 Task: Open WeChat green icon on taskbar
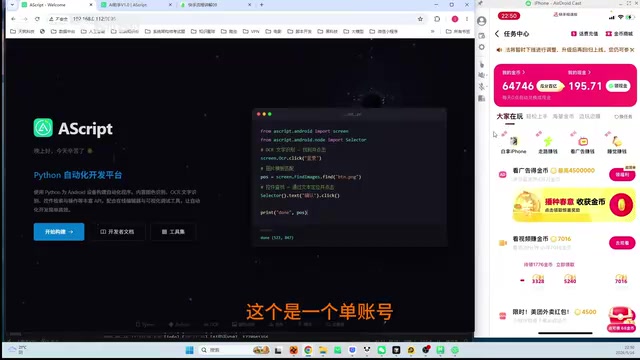coord(382,350)
